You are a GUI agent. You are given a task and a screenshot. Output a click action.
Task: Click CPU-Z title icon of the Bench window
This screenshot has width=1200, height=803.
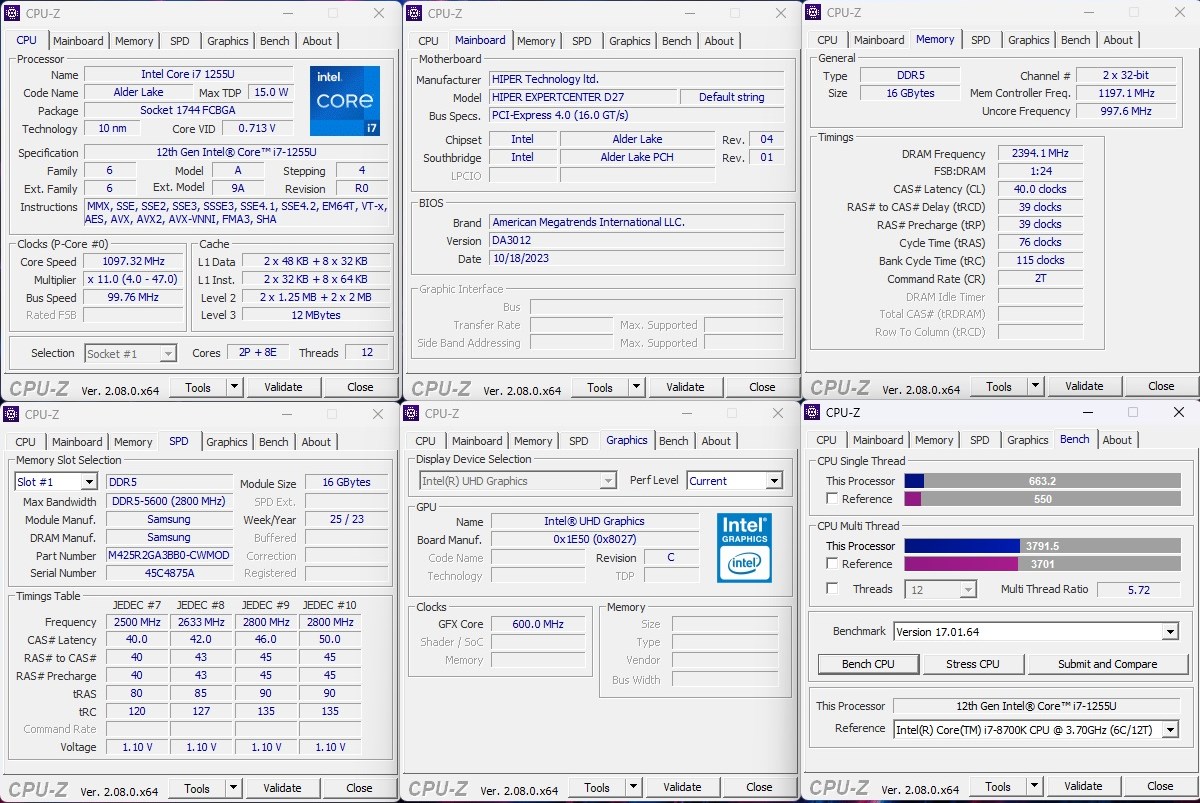(x=813, y=412)
